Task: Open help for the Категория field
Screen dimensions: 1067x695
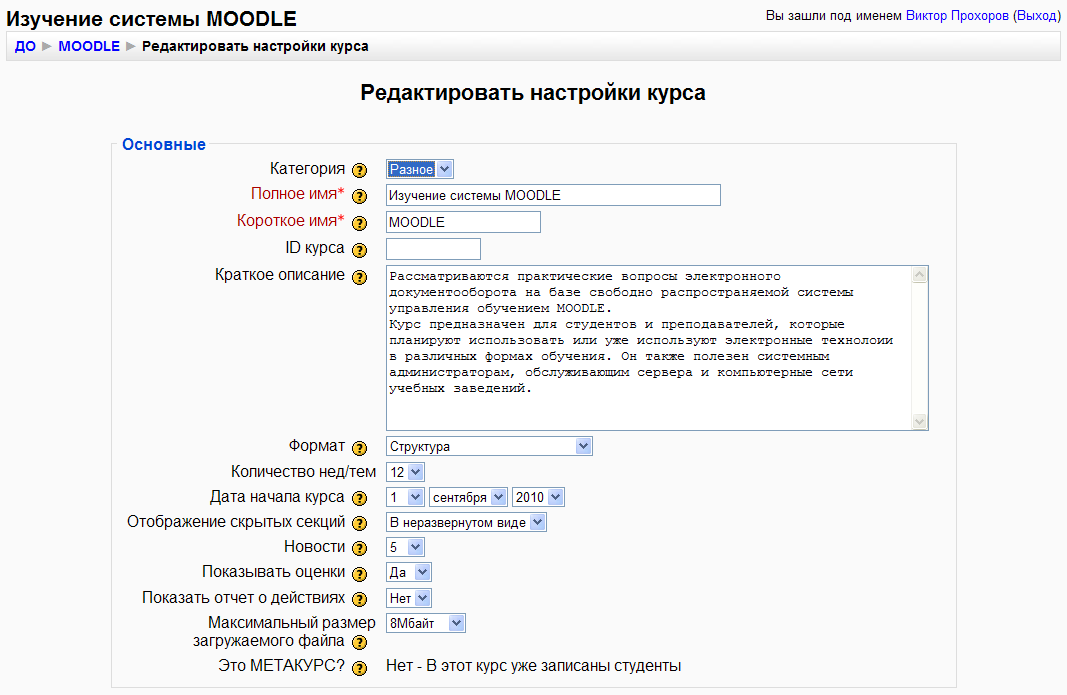Action: 359,168
